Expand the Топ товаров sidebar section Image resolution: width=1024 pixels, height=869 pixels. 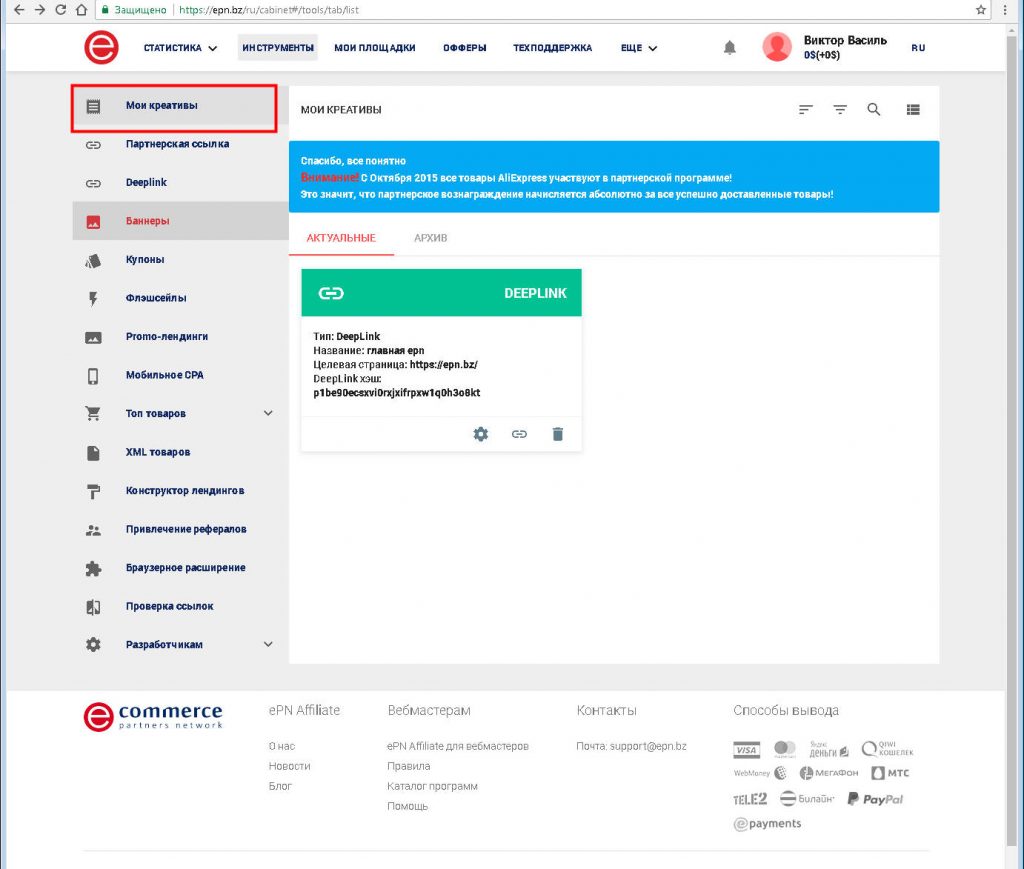(268, 413)
